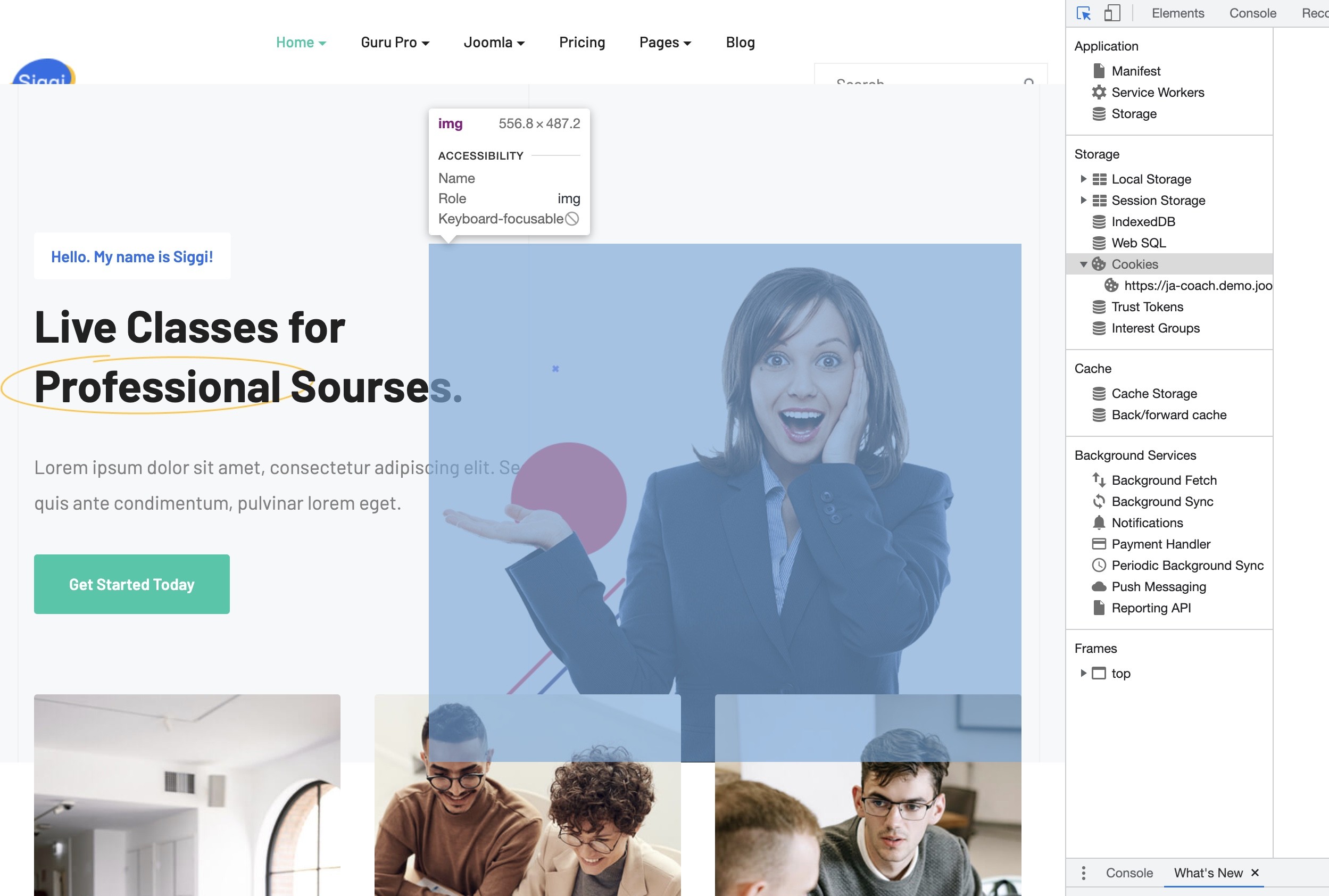The width and height of the screenshot is (1329, 896).
Task: Open the Pricing page link
Action: coord(582,42)
